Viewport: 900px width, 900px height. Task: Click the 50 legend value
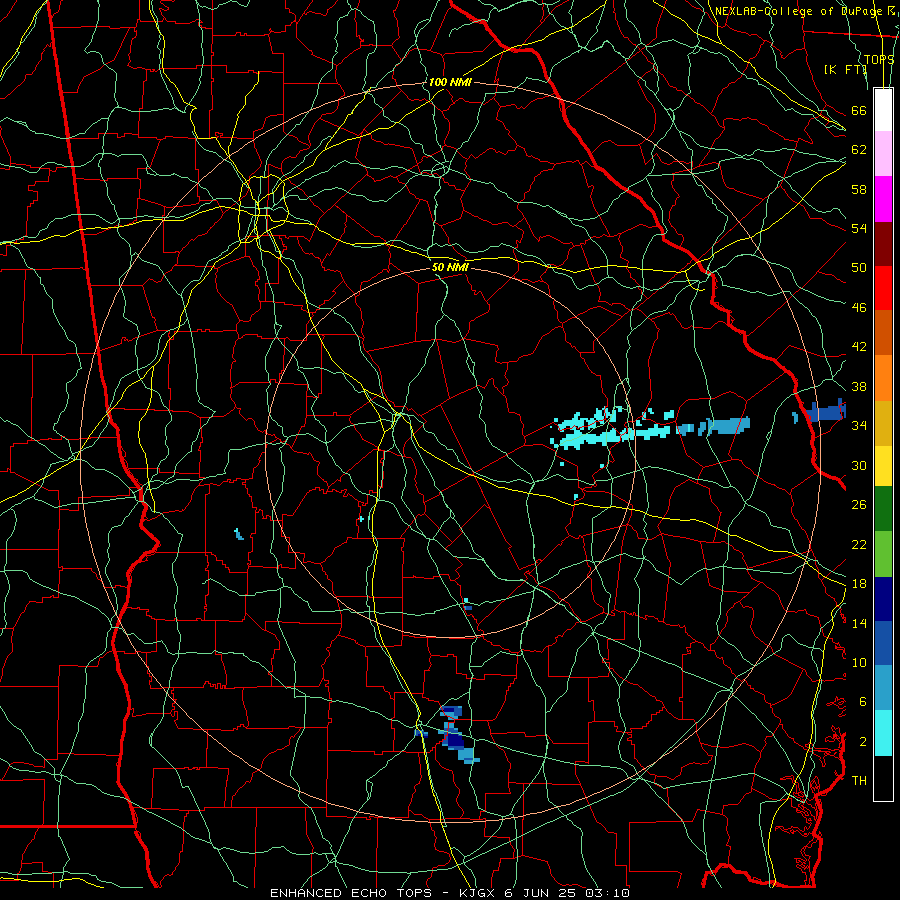tap(859, 268)
